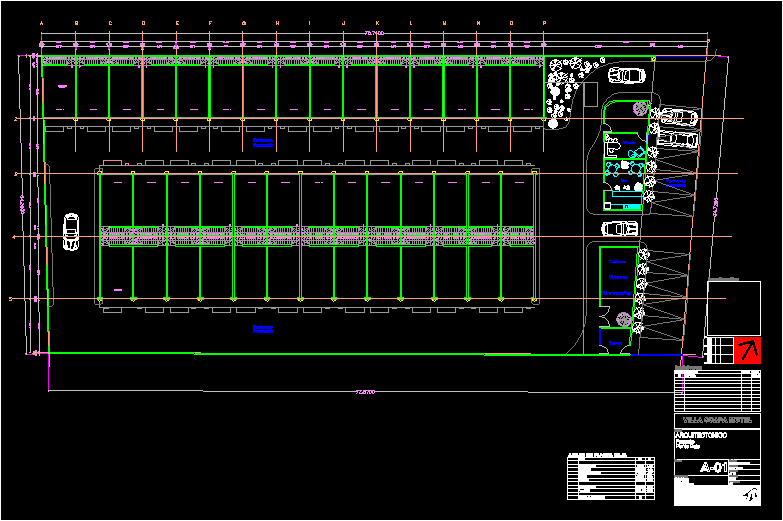
Task: Click the A-01 sheet number
Action: 713,467
